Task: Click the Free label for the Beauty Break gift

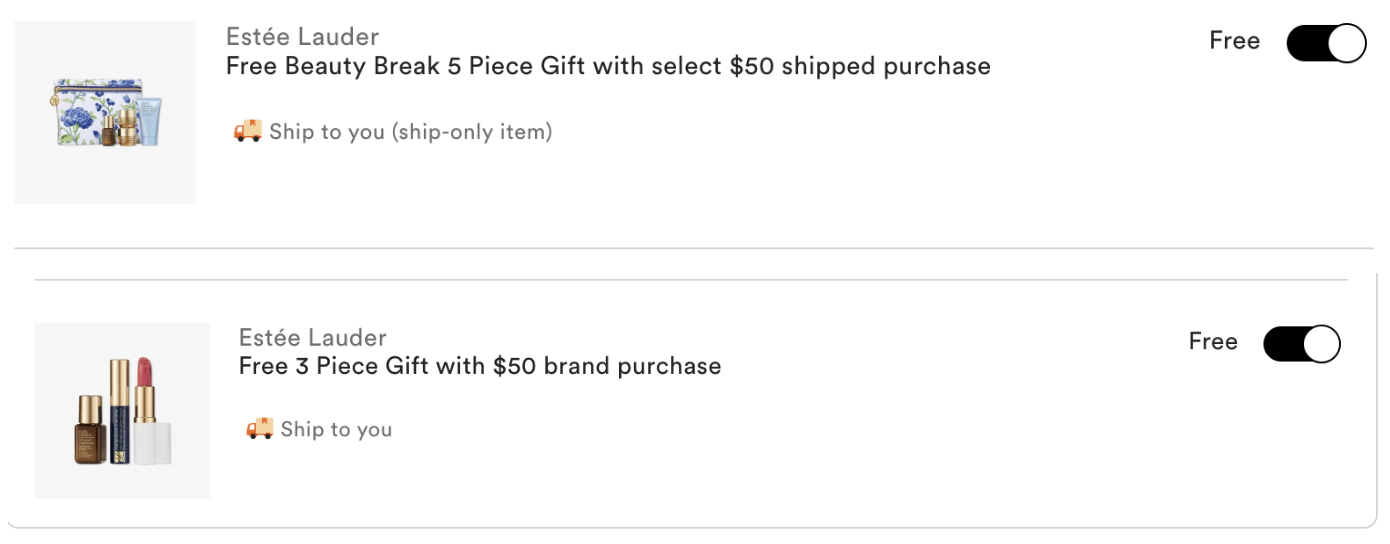Action: tap(1234, 41)
